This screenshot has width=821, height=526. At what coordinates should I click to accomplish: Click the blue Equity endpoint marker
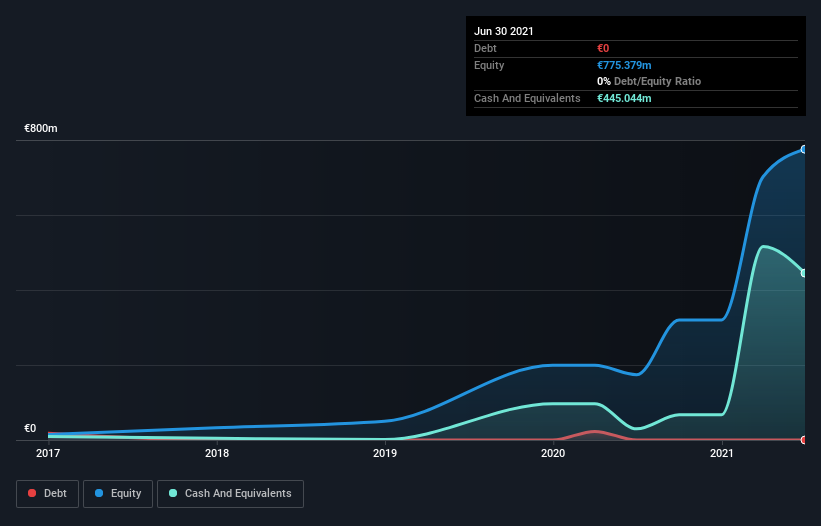pyautogui.click(x=804, y=150)
